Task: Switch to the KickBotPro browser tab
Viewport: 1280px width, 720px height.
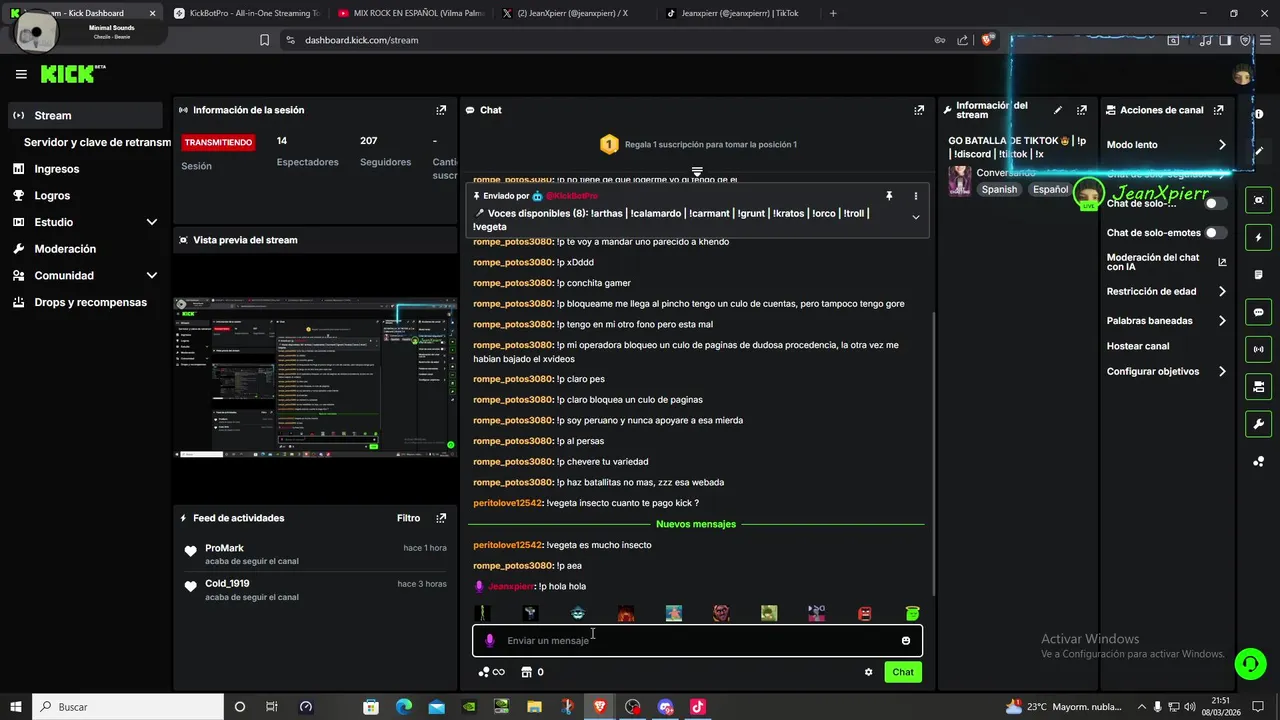Action: pyautogui.click(x=245, y=13)
